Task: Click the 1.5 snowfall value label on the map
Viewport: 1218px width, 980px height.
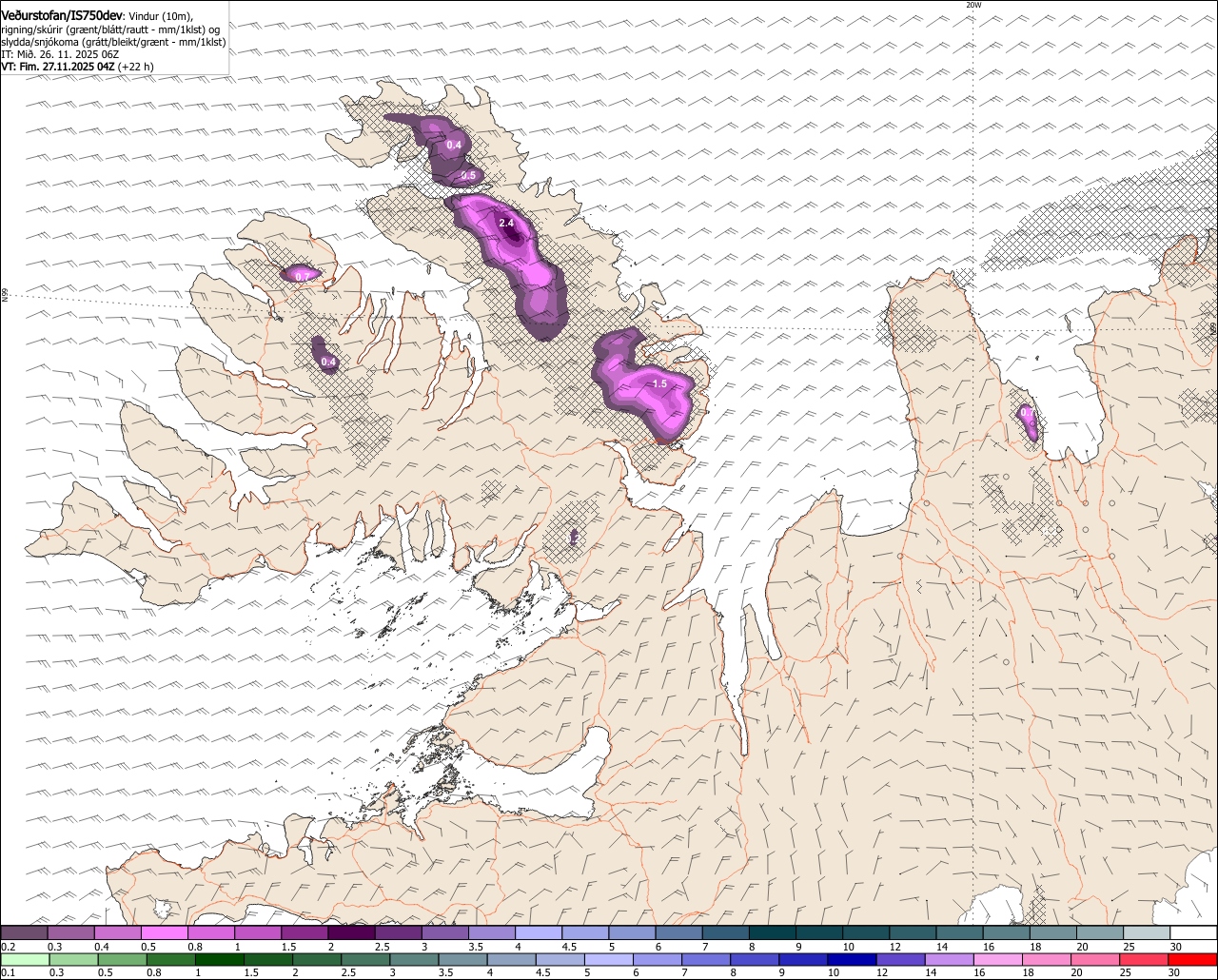Action: tap(659, 383)
